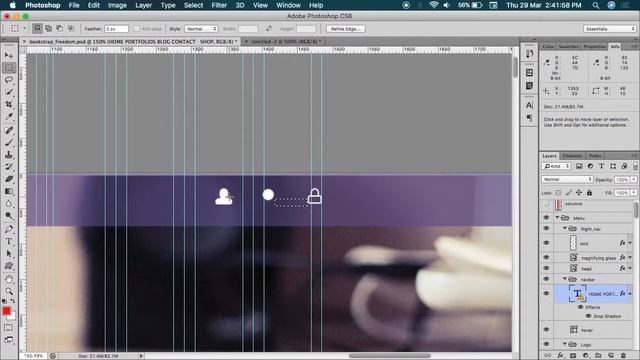Delete layer with trash icon

point(623,356)
